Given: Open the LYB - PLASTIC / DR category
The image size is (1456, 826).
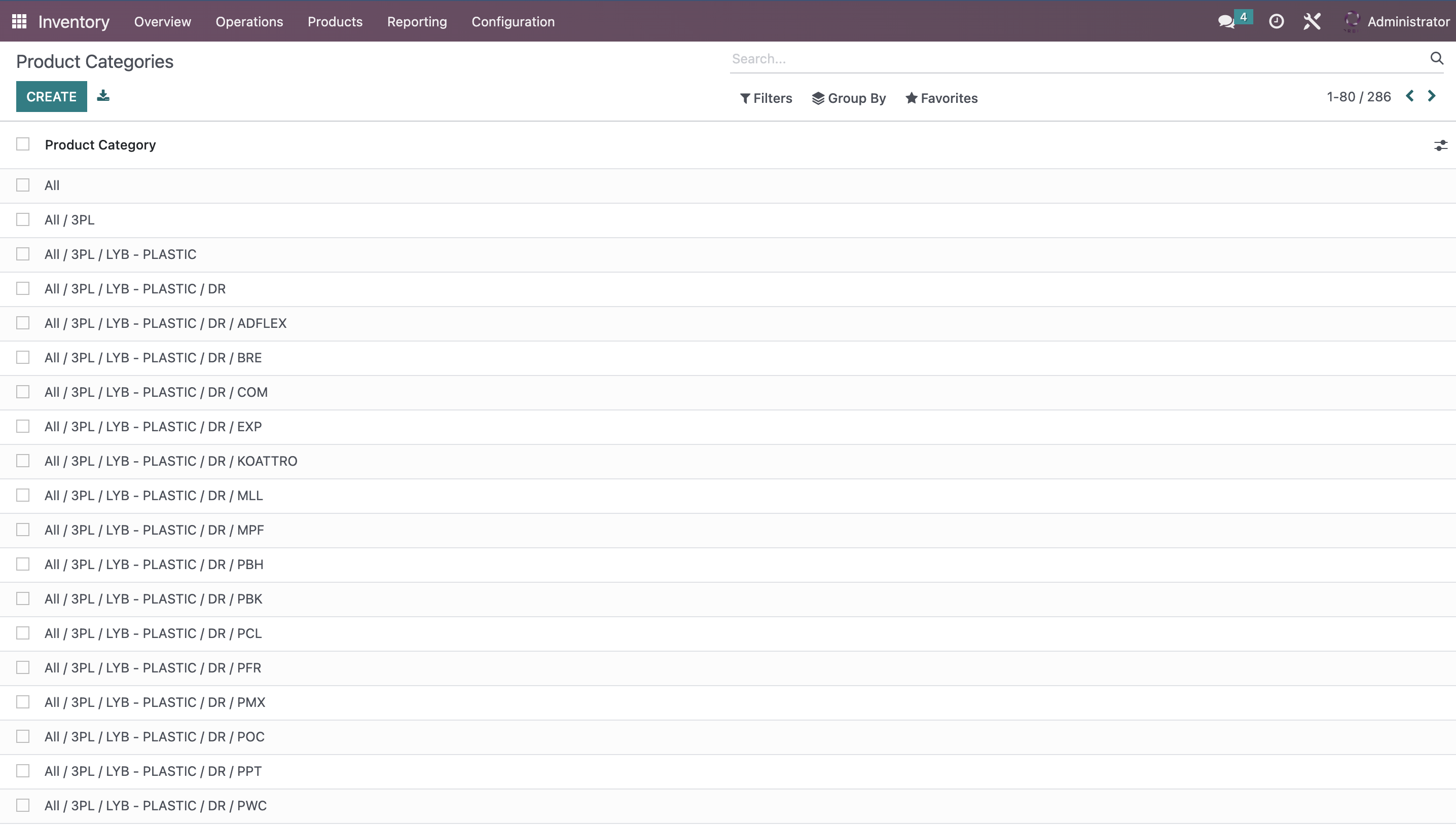Looking at the screenshot, I should pos(135,289).
